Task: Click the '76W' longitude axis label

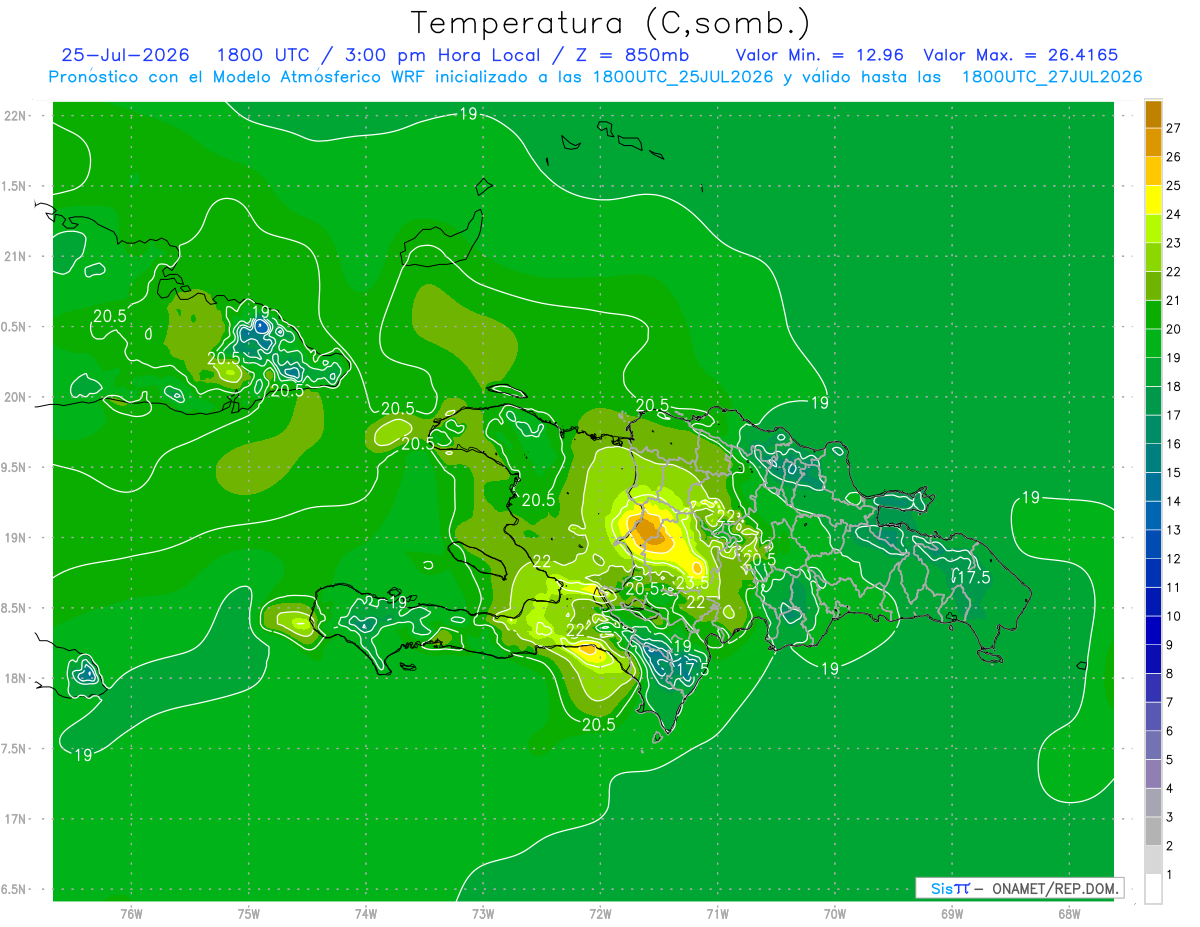Action: coord(131,914)
